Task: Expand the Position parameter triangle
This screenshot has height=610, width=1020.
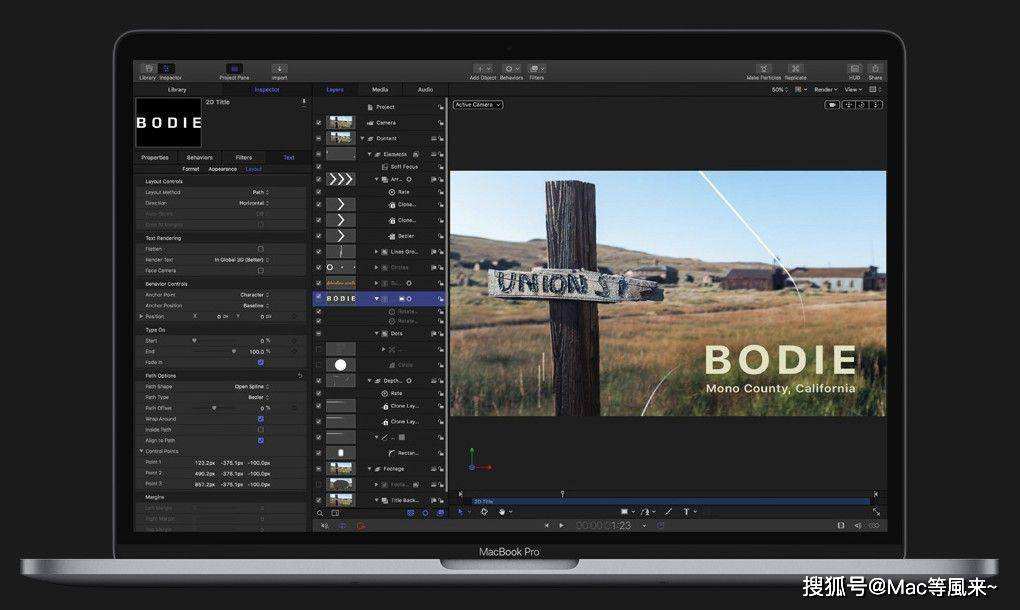Action: point(141,317)
